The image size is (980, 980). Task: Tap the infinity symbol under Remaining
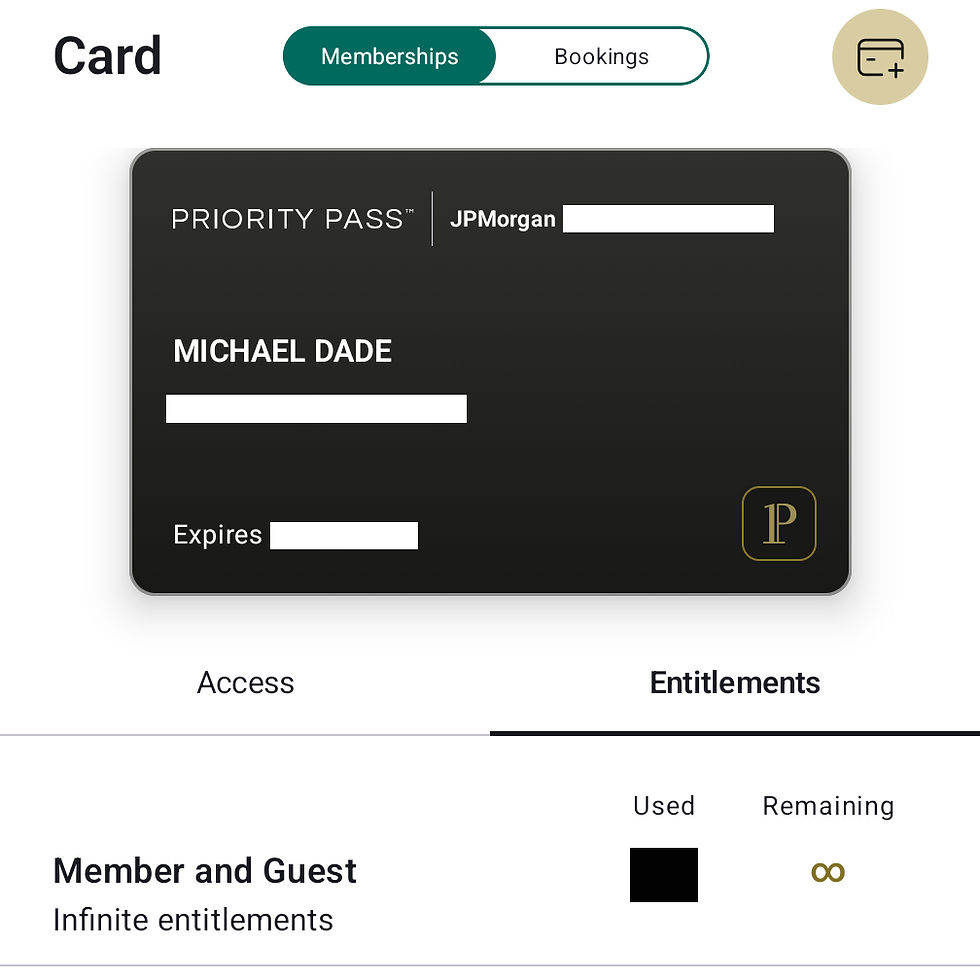point(828,873)
